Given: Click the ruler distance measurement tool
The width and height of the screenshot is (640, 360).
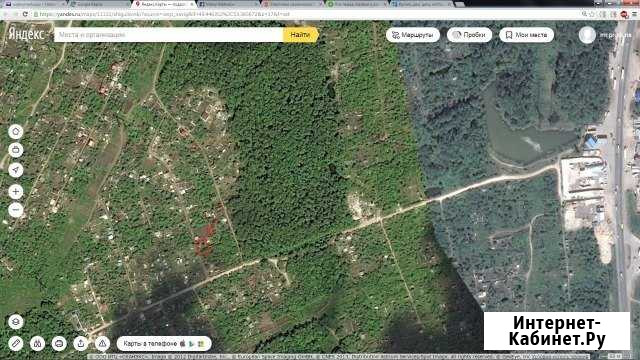Looking at the screenshot, I should tap(16, 344).
